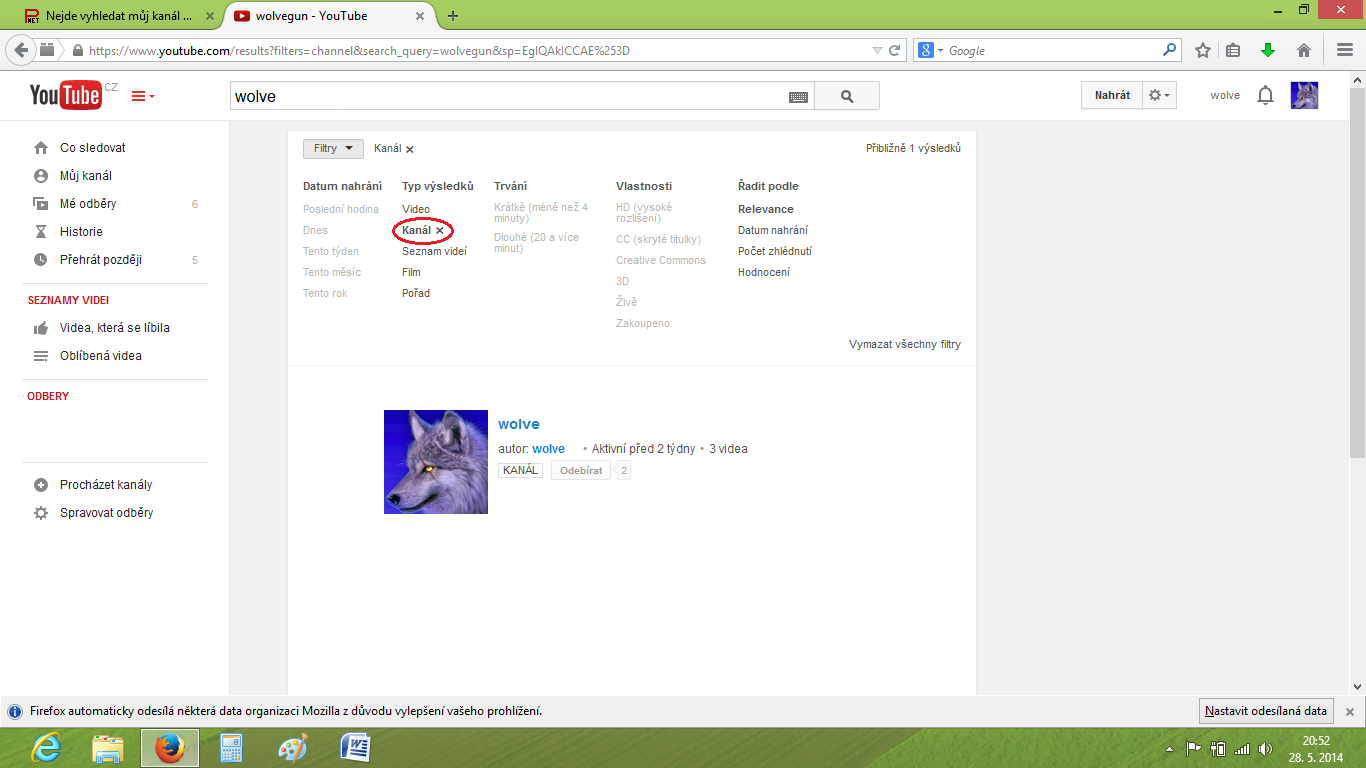Click the search magnifier button
This screenshot has width=1366, height=768.
(847, 96)
